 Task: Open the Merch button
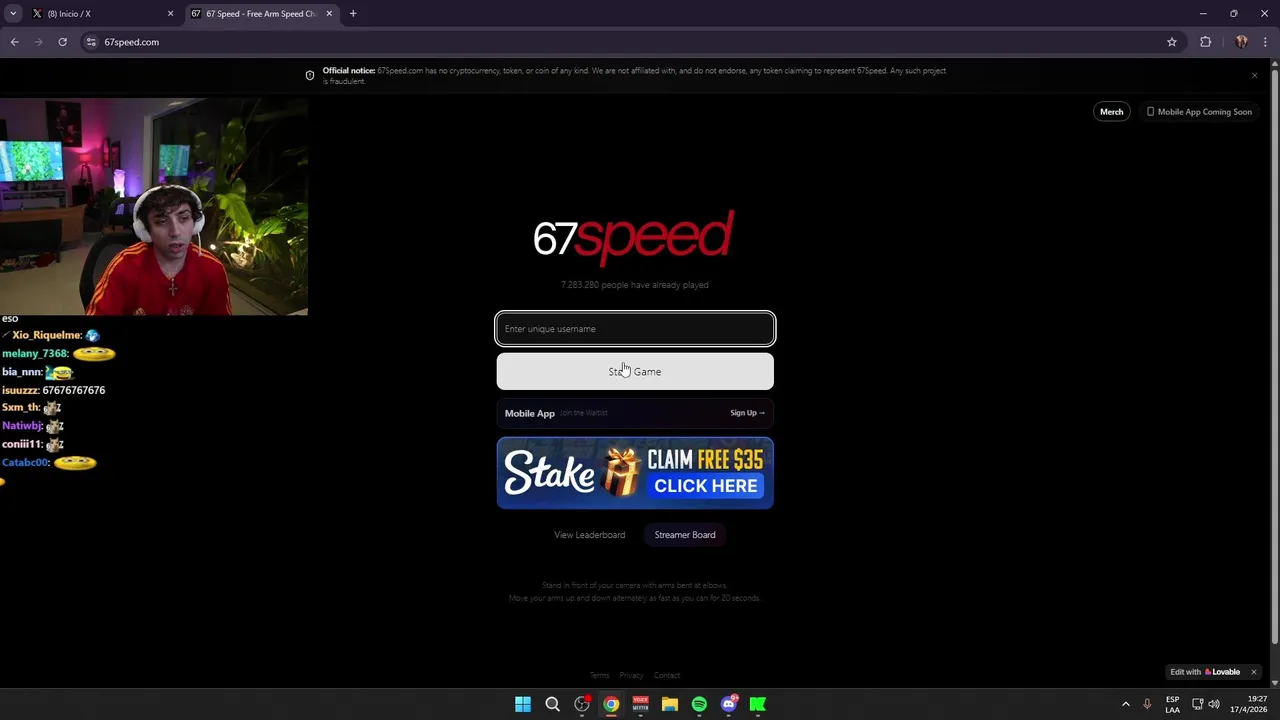point(1111,112)
